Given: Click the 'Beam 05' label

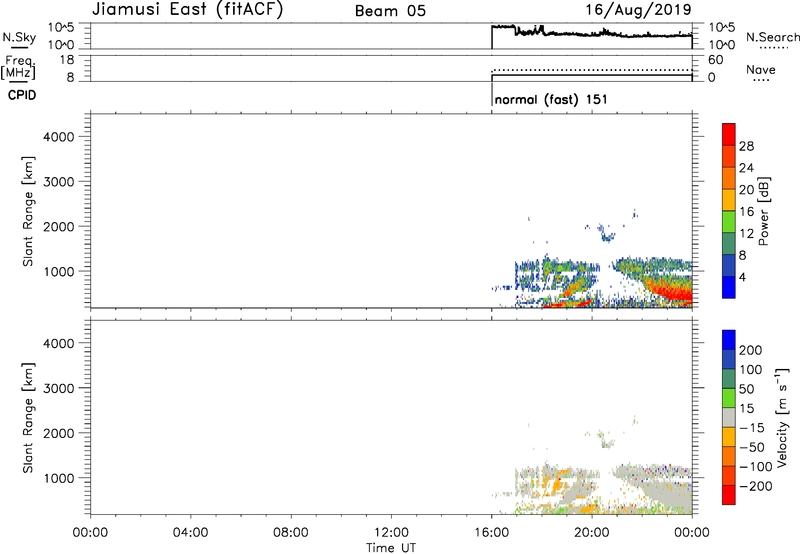Looking at the screenshot, I should coord(390,11).
